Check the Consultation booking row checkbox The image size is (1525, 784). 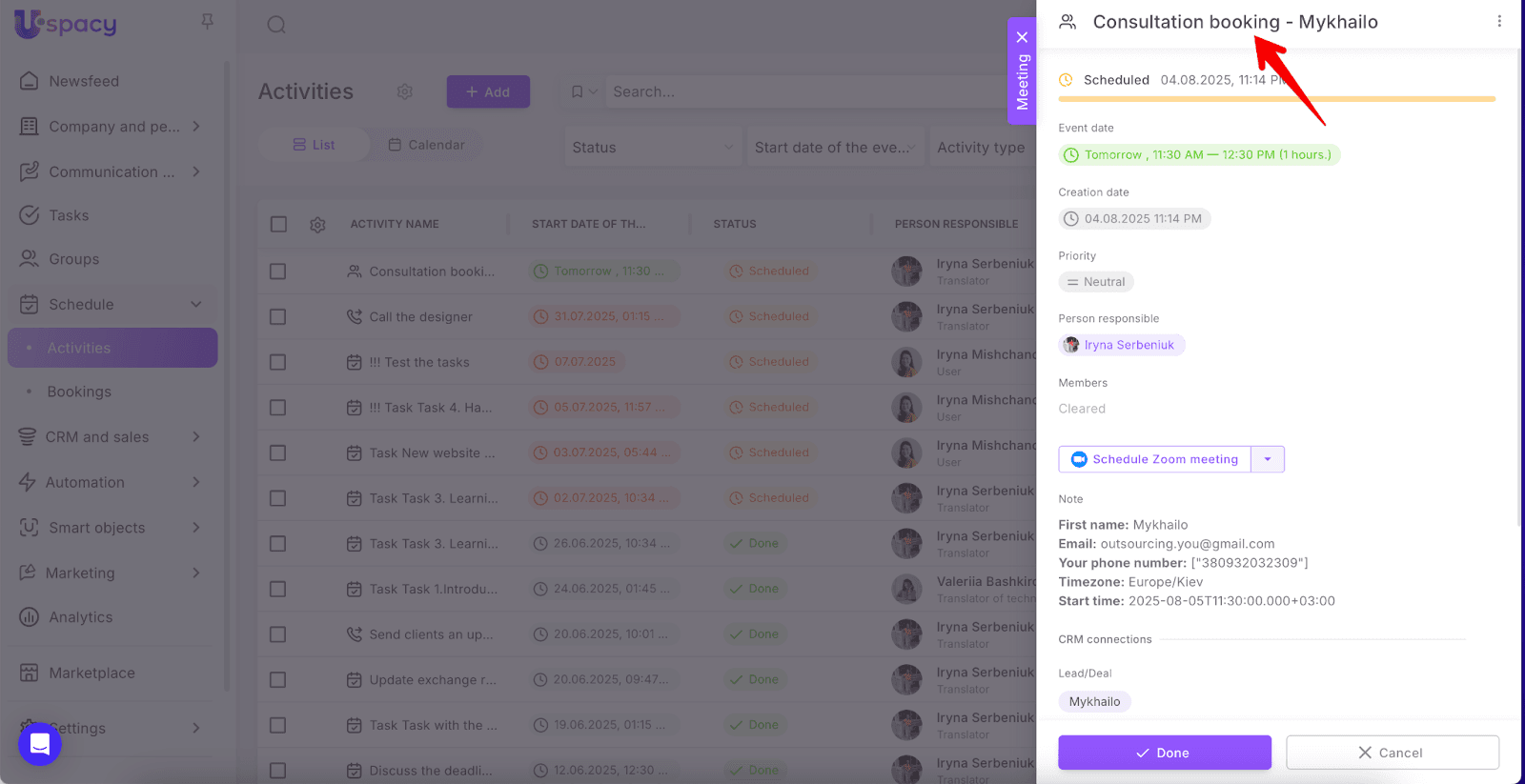click(x=278, y=271)
